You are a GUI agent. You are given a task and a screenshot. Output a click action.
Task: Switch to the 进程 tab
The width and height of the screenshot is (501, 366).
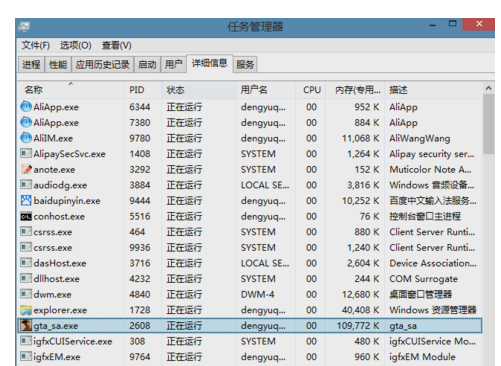pyautogui.click(x=31, y=64)
